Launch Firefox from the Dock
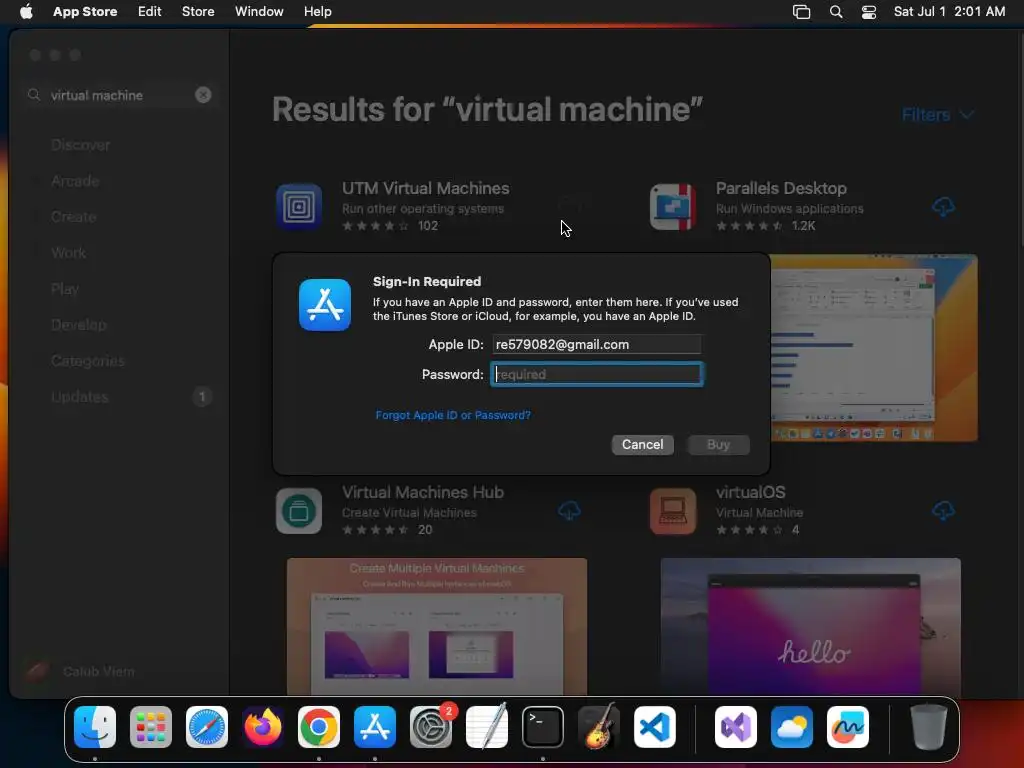Screen dimensions: 1024x768 263,727
